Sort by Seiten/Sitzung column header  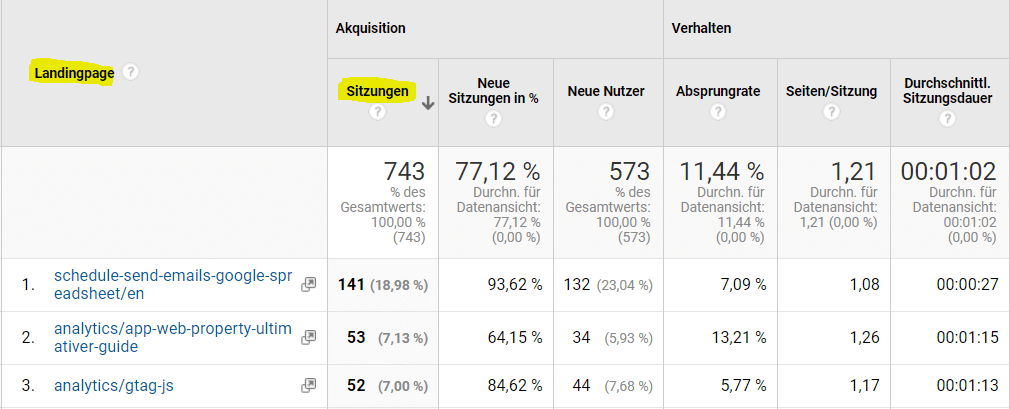coord(831,91)
